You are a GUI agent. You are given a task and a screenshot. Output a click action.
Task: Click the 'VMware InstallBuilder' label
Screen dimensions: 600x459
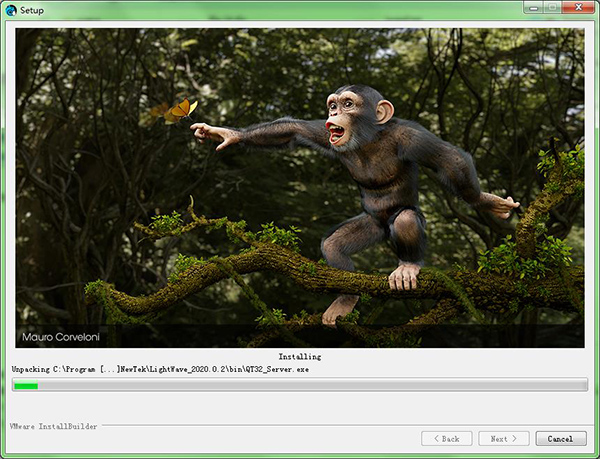tap(54, 426)
